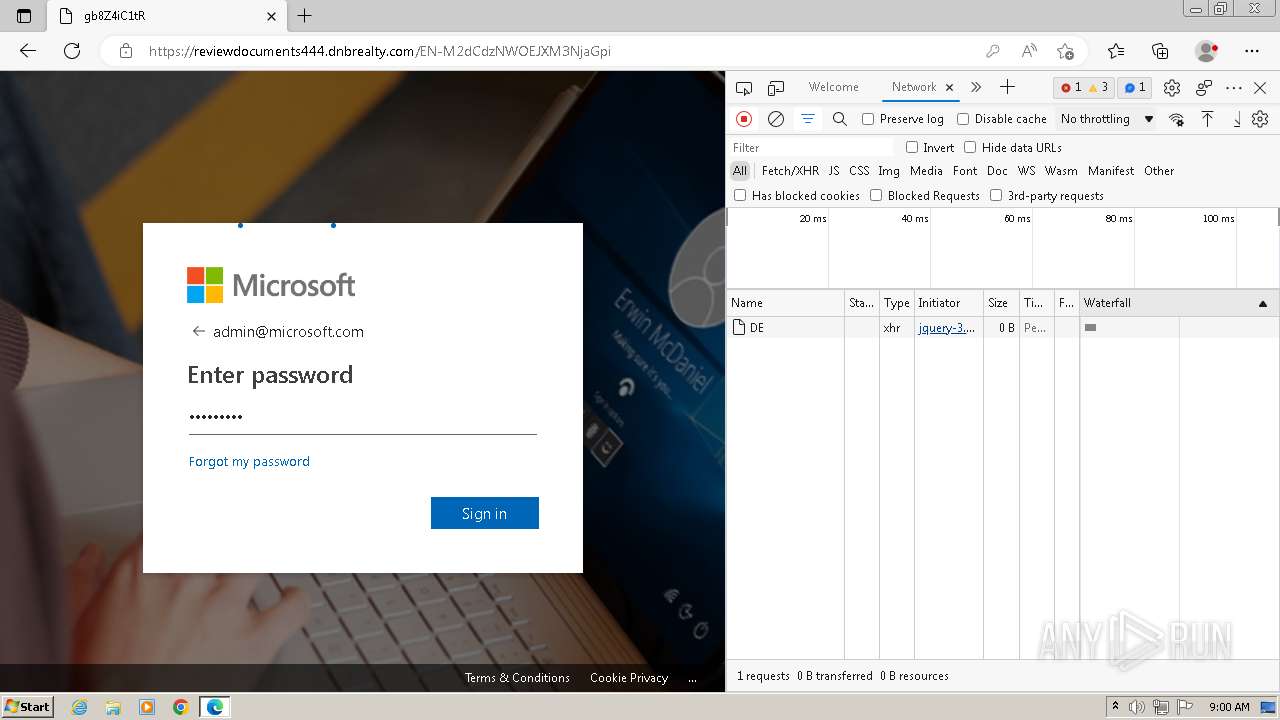Open the Forgot my password link

249,461
